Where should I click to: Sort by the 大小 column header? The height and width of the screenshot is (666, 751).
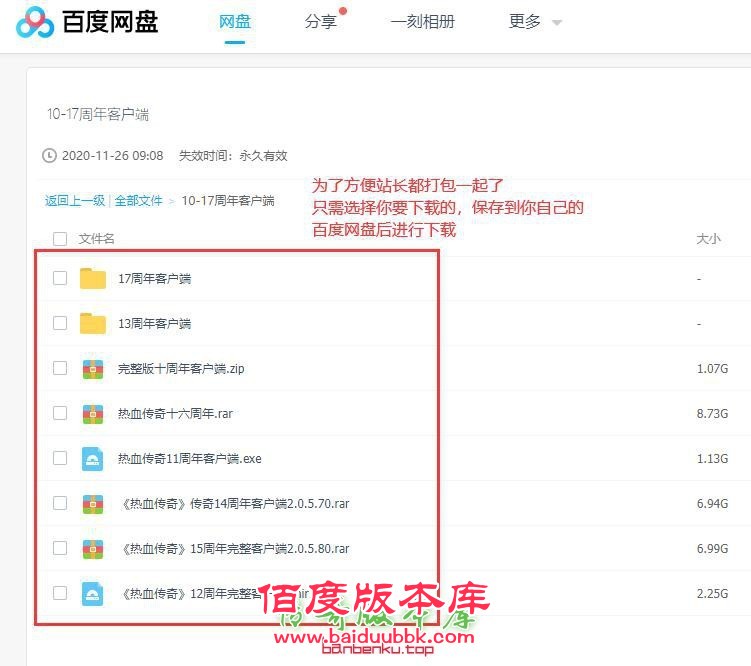pos(708,239)
